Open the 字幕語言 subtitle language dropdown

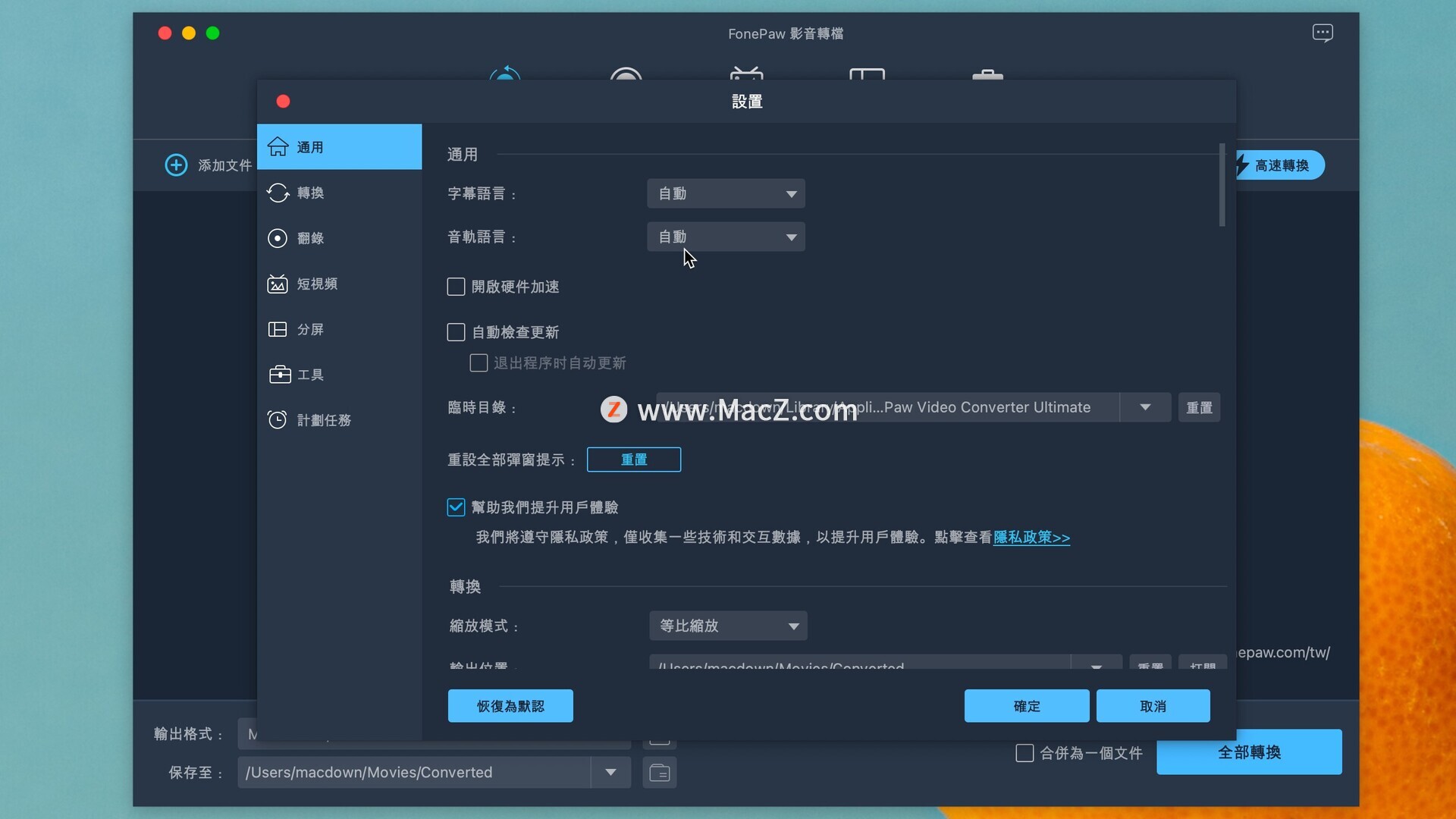click(726, 193)
